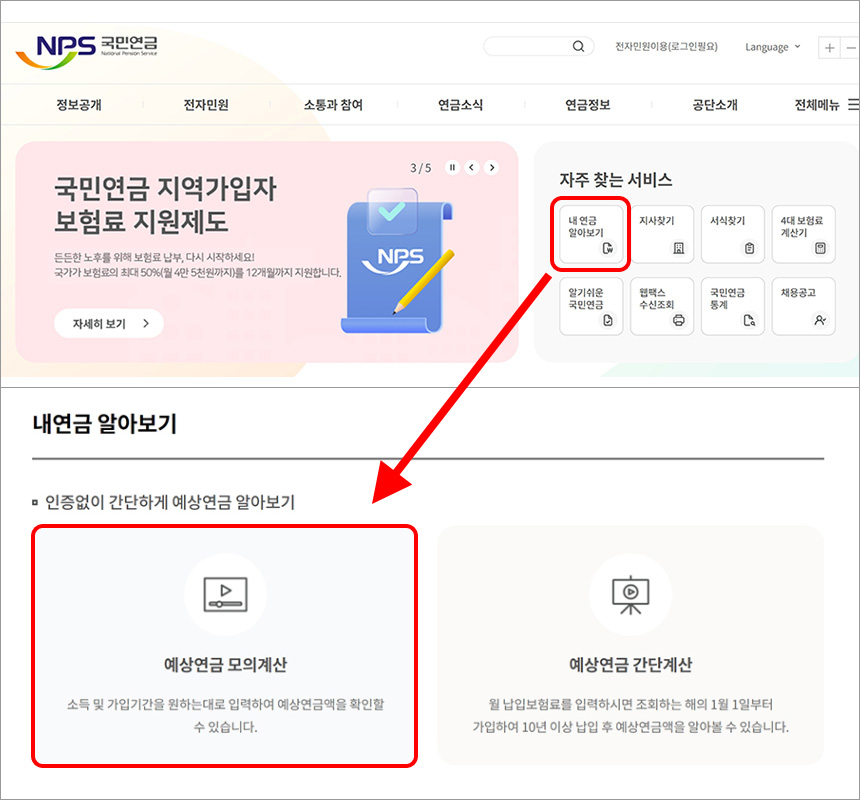Image resolution: width=860 pixels, height=800 pixels.
Task: Click the 자세히 보기 button
Action: point(108,324)
